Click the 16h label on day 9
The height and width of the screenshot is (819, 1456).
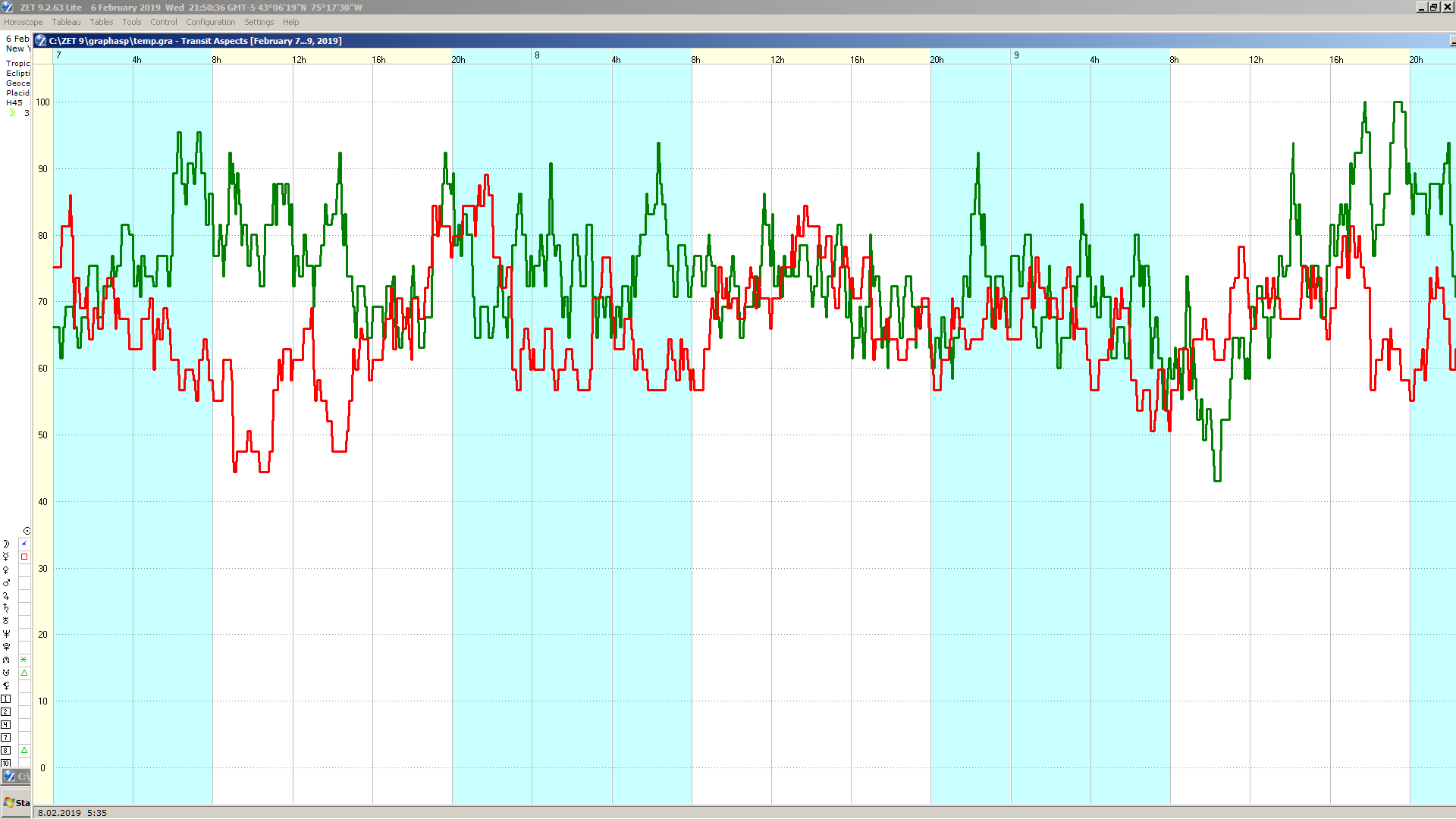(1336, 60)
